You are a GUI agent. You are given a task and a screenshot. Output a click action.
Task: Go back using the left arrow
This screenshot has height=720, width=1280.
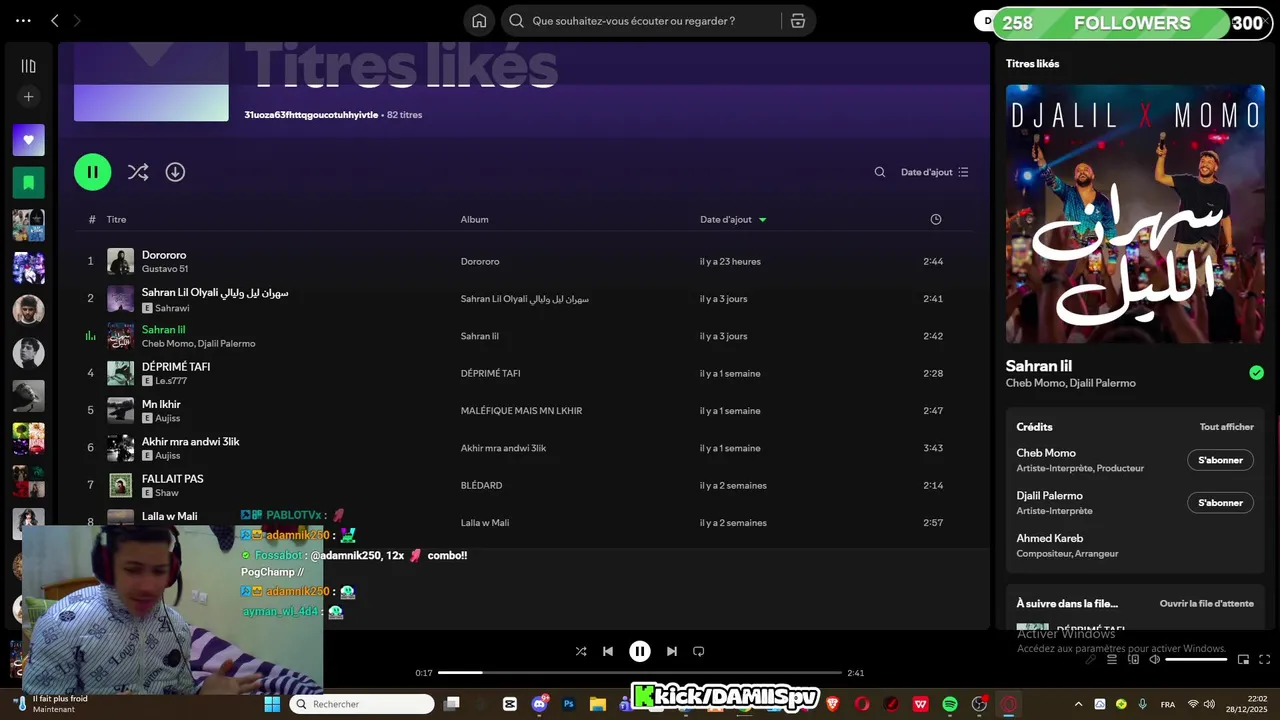pos(55,20)
